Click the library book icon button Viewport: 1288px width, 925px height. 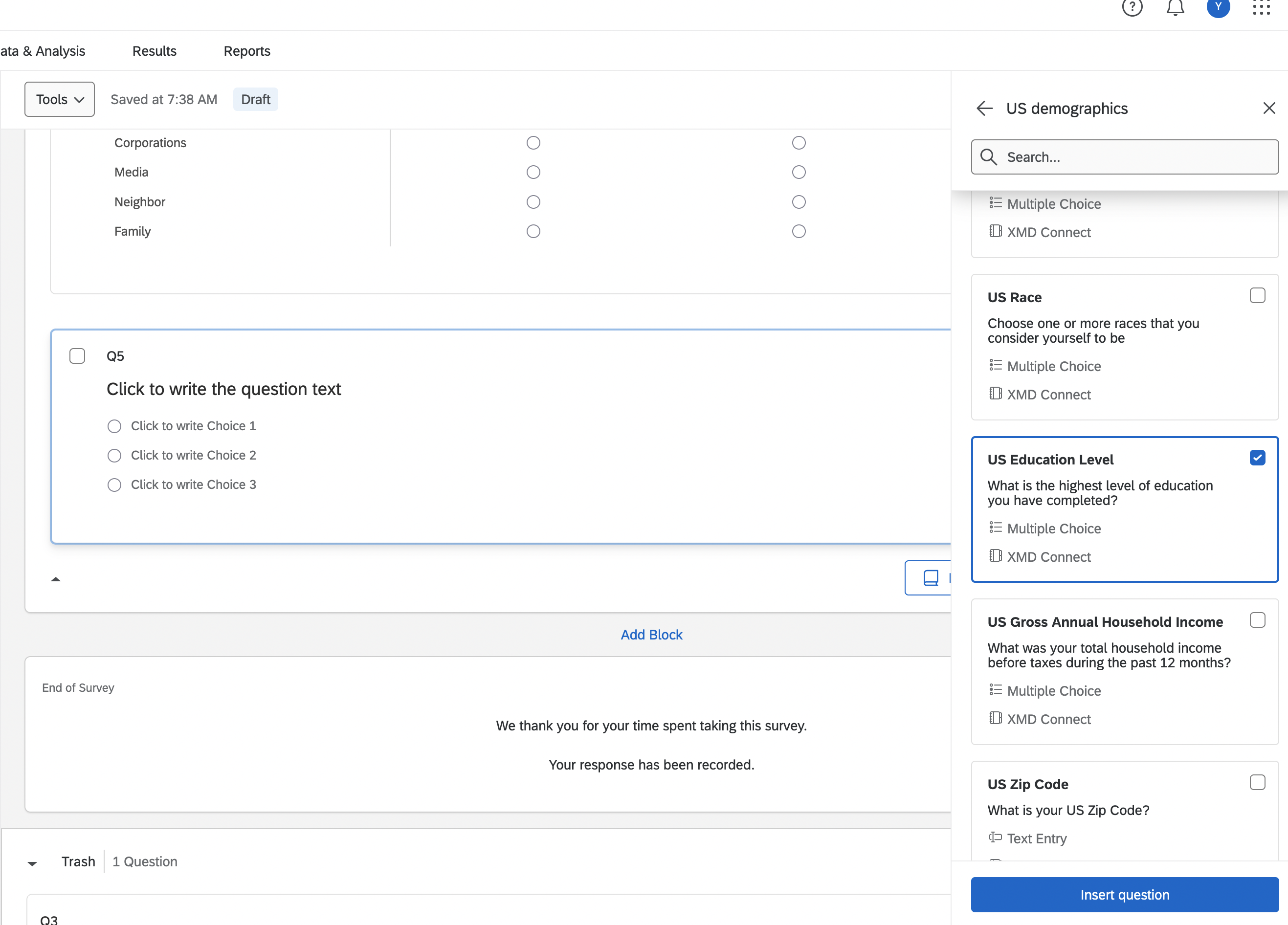[x=930, y=578]
